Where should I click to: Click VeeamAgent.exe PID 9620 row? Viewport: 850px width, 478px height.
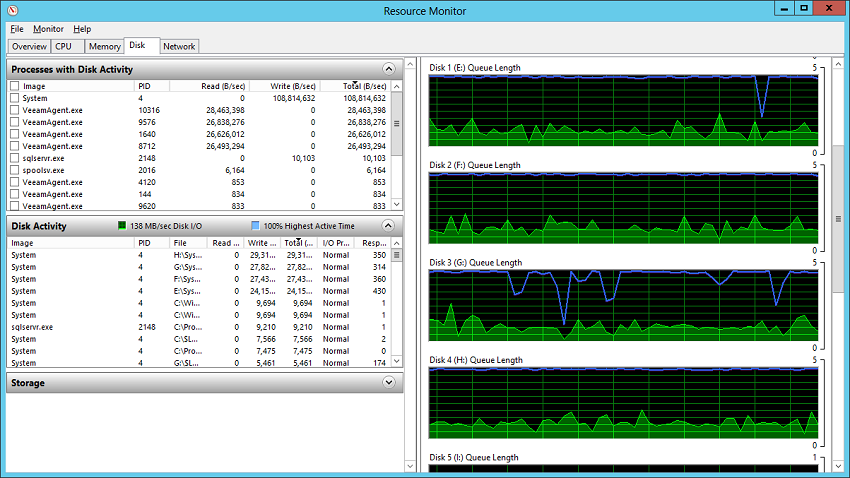(199, 206)
